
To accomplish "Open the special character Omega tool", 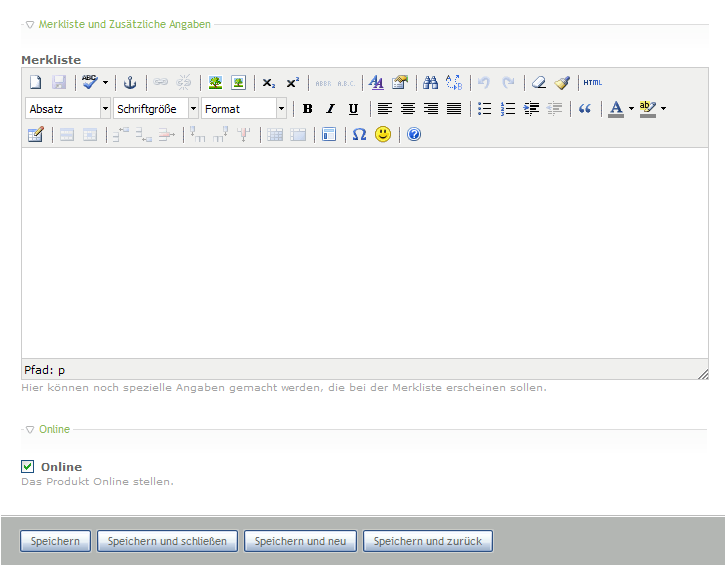I will pos(359,134).
